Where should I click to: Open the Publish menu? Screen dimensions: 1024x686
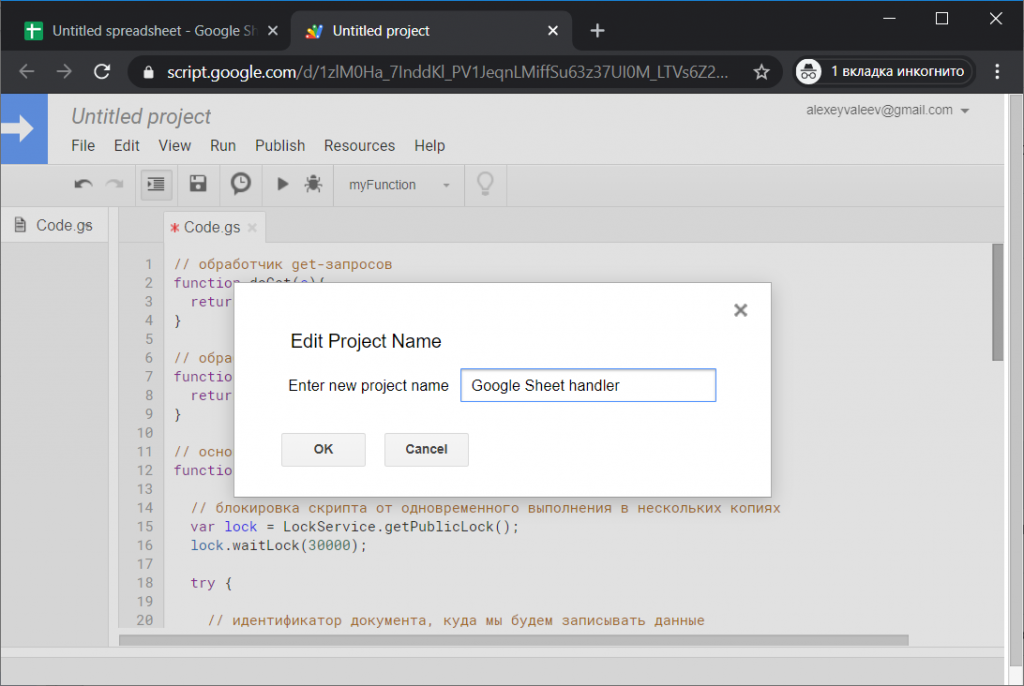point(280,145)
